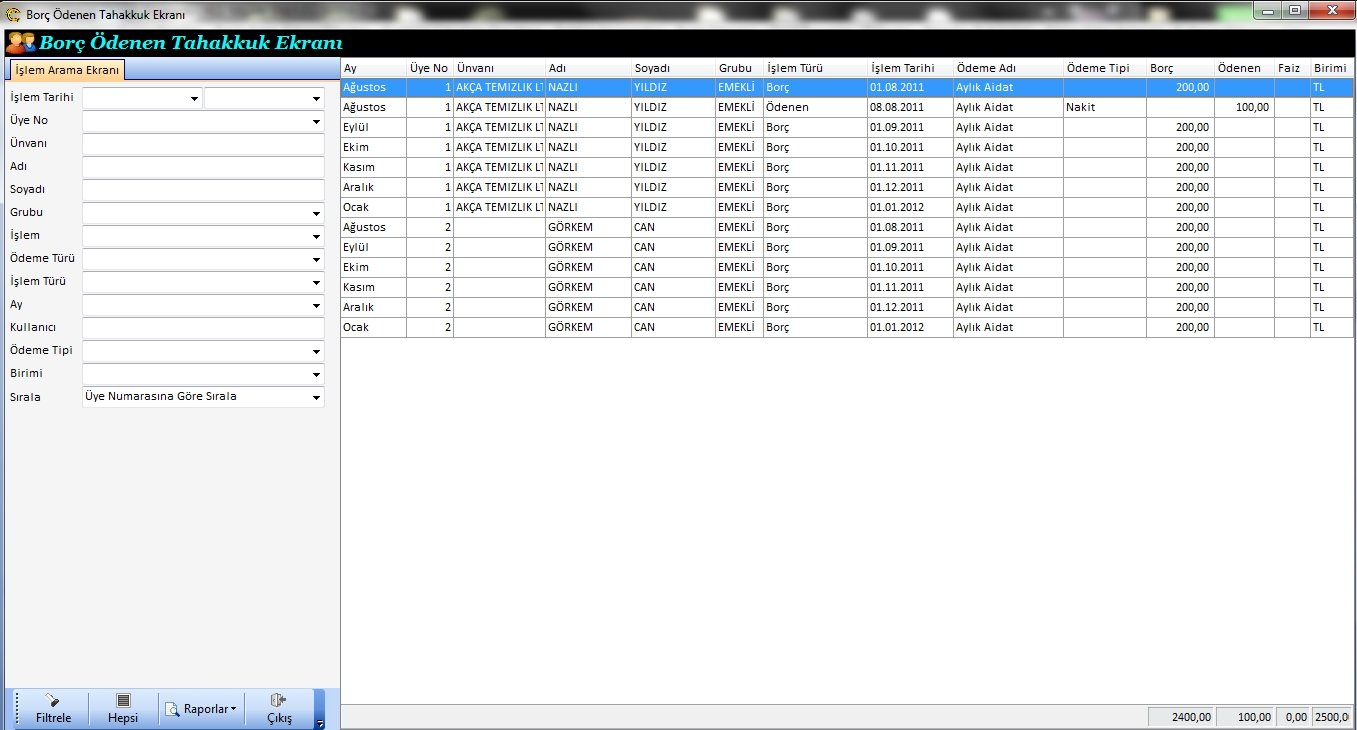Expand the Üye No dropdown
Image resolution: width=1357 pixels, height=730 pixels.
[316, 122]
